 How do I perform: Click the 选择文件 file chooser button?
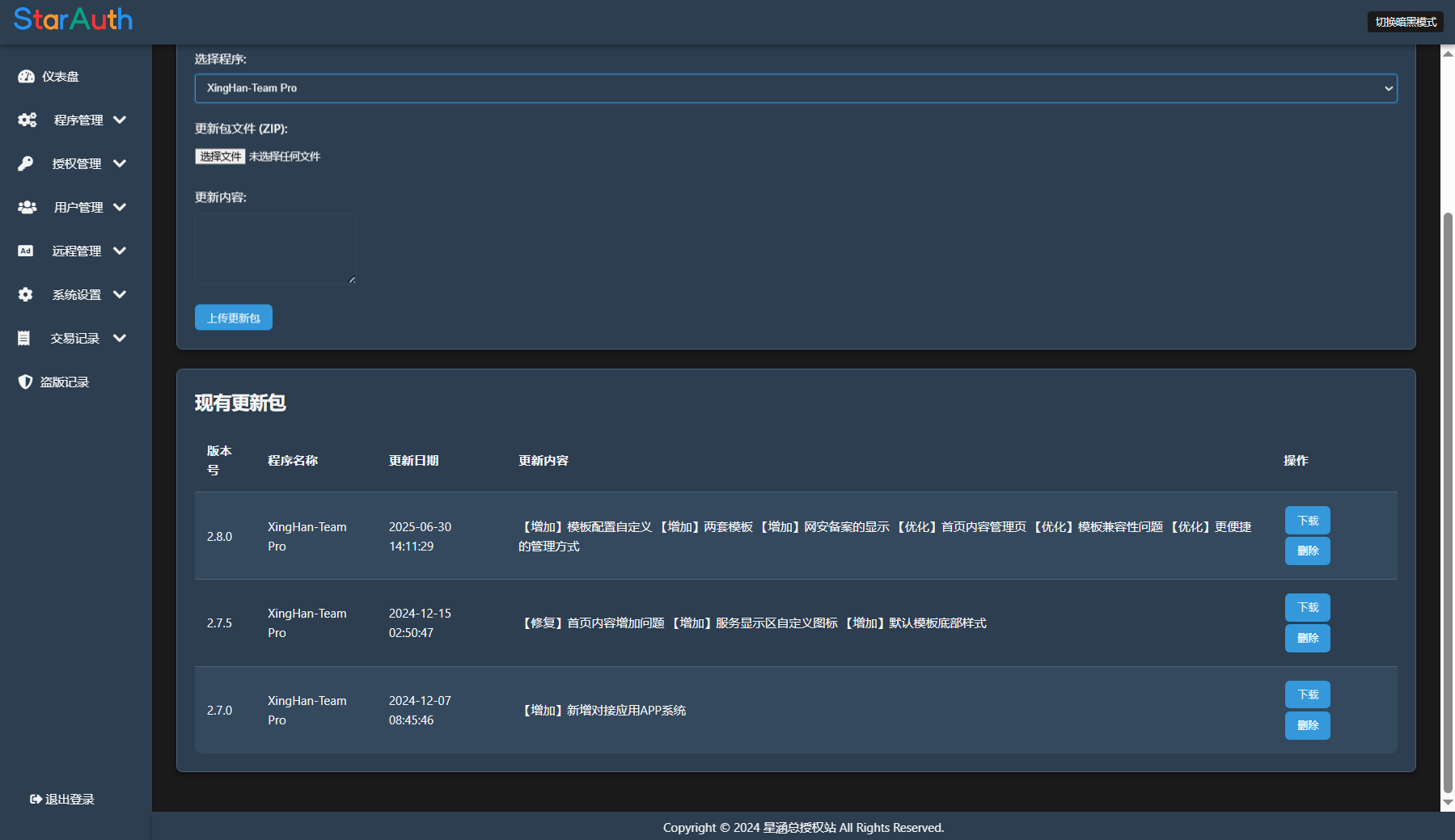pos(220,157)
